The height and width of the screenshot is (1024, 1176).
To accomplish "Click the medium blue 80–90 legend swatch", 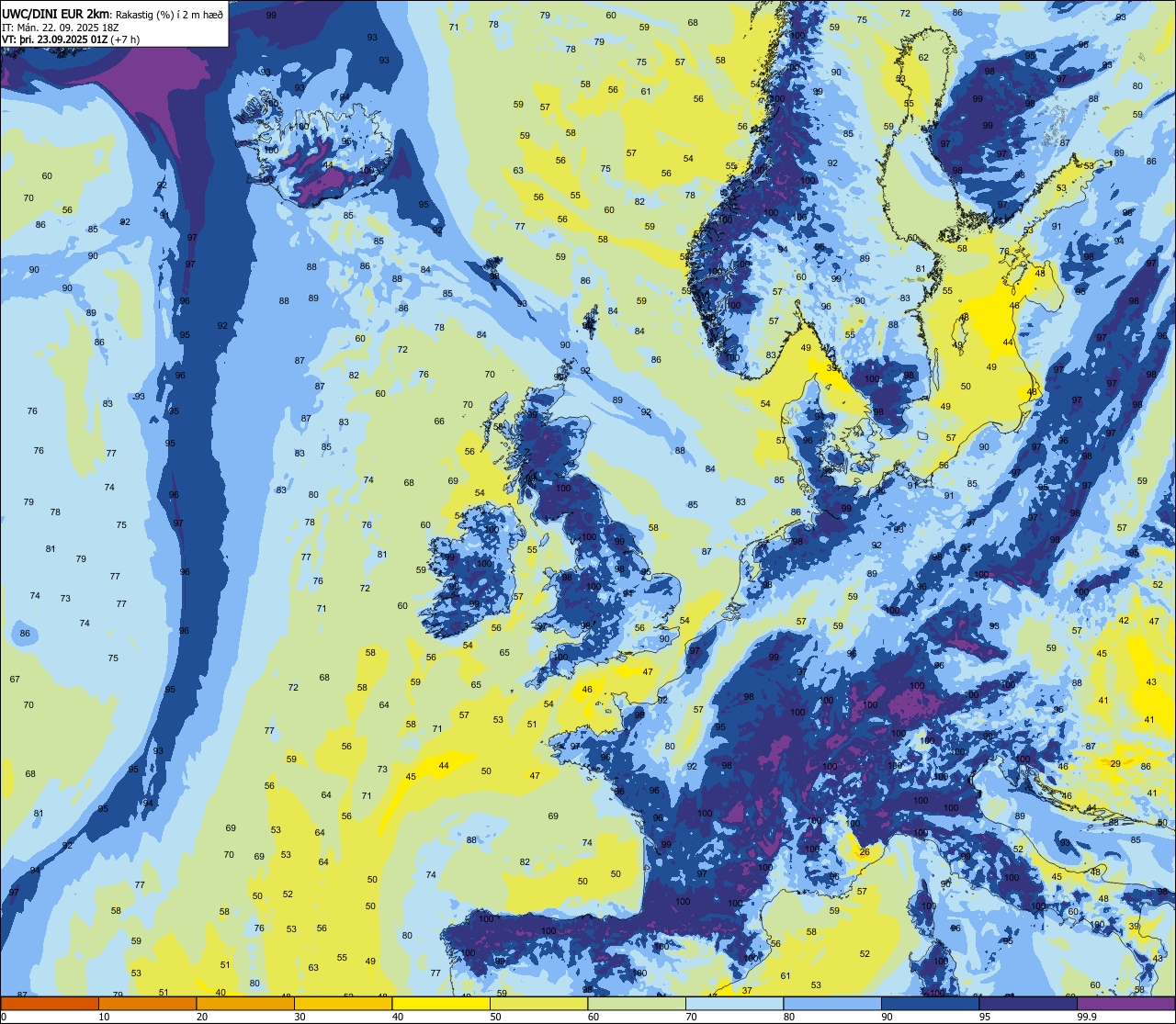I will tap(832, 1004).
